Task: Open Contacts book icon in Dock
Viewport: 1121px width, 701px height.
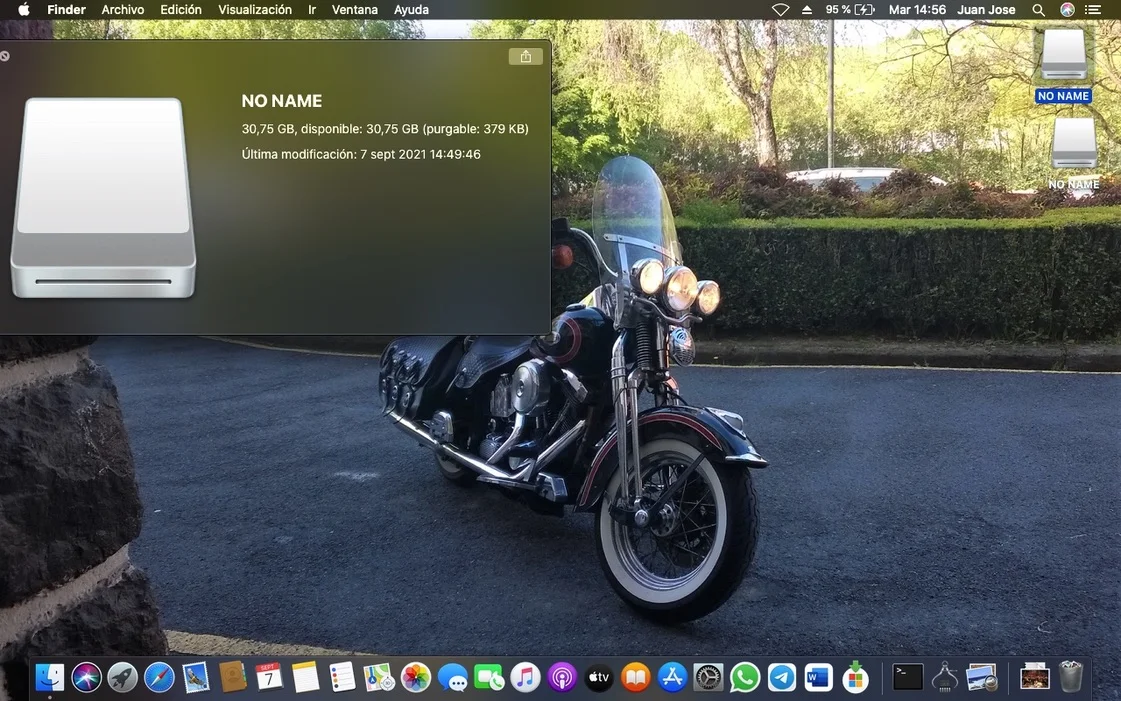Action: pyautogui.click(x=232, y=677)
